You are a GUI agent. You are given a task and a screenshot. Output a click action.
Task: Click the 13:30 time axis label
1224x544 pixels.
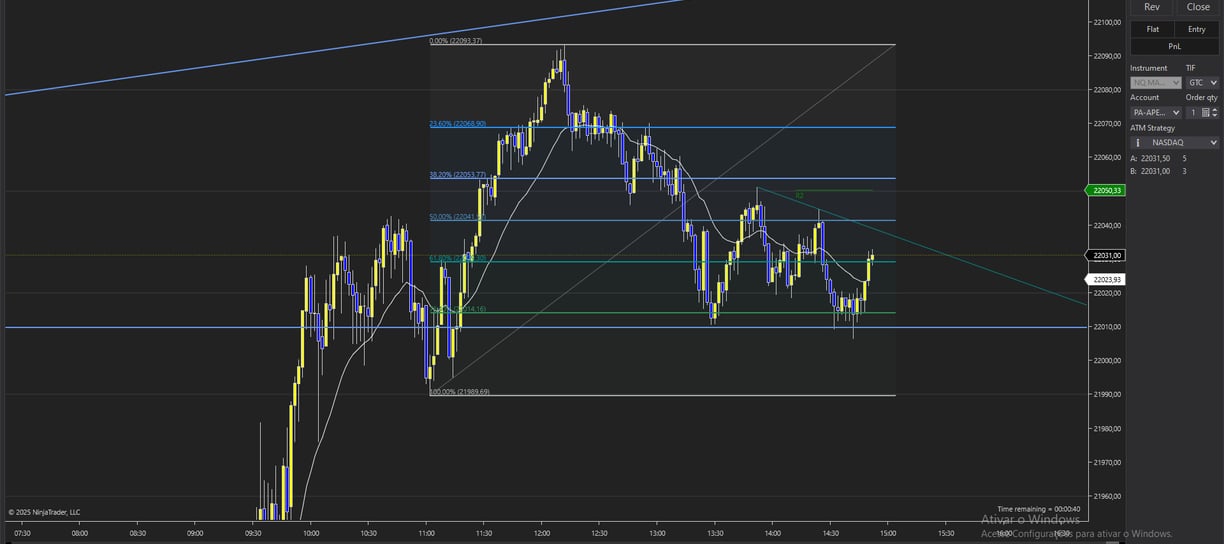(715, 533)
